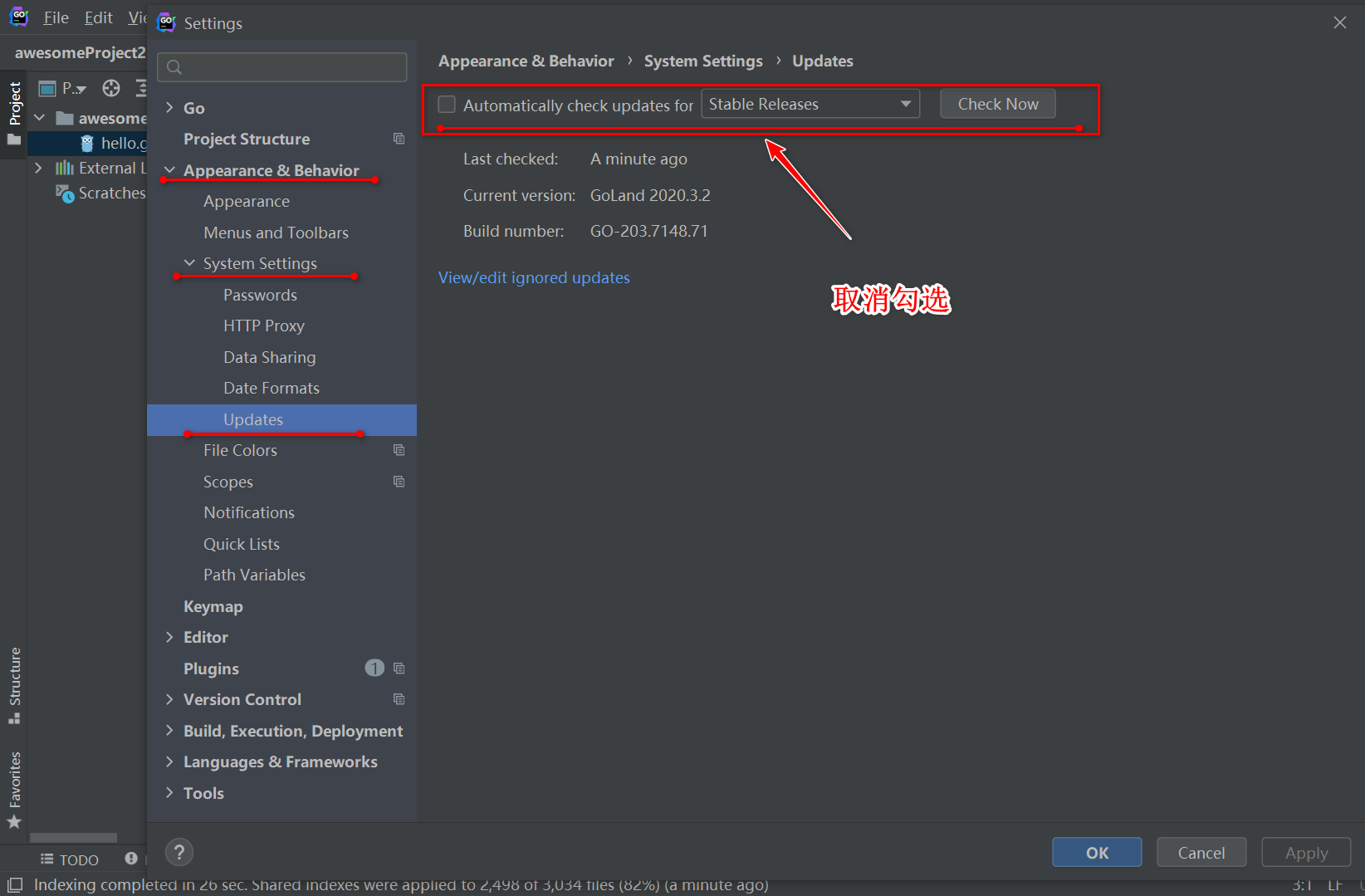Image resolution: width=1365 pixels, height=896 pixels.
Task: Open Date Formats settings
Action: pos(271,388)
